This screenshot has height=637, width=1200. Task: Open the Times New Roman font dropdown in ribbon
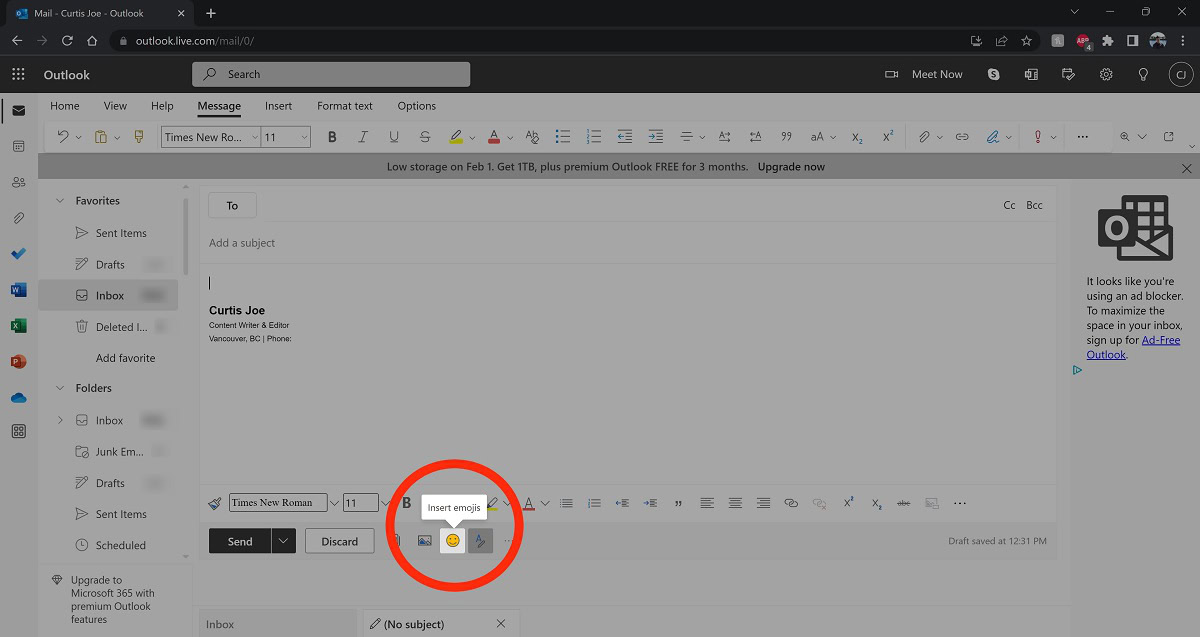pyautogui.click(x=211, y=137)
